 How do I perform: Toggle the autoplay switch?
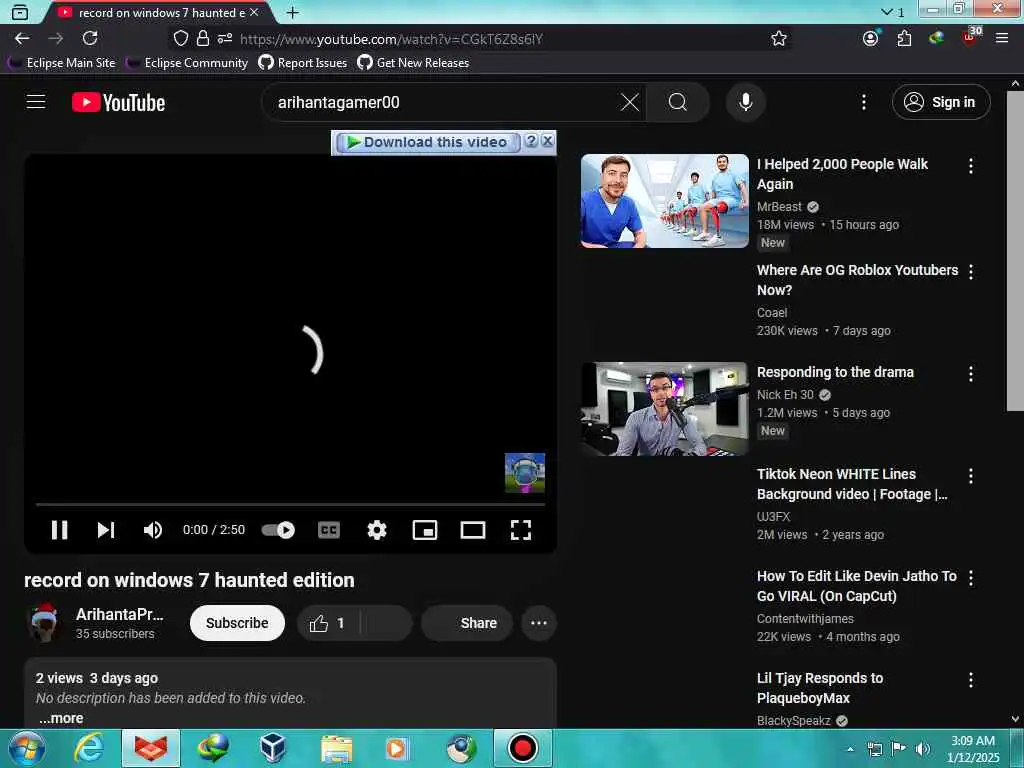point(278,530)
